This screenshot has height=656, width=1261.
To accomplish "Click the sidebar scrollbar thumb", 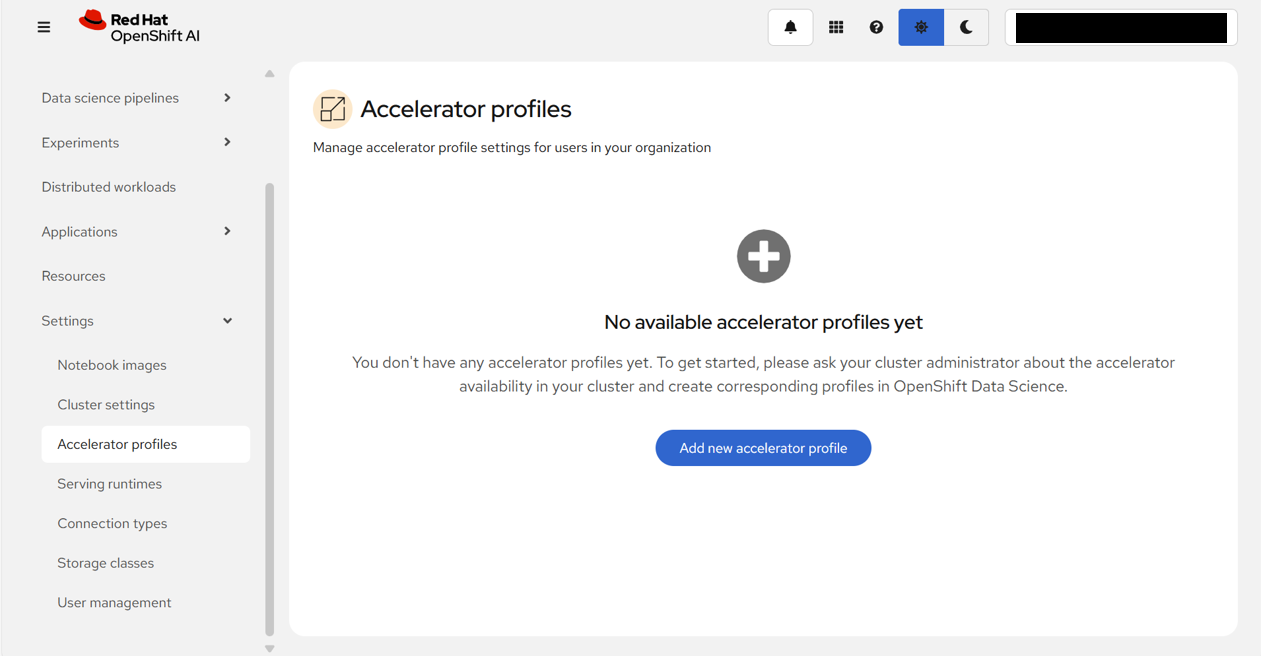I will point(269,409).
